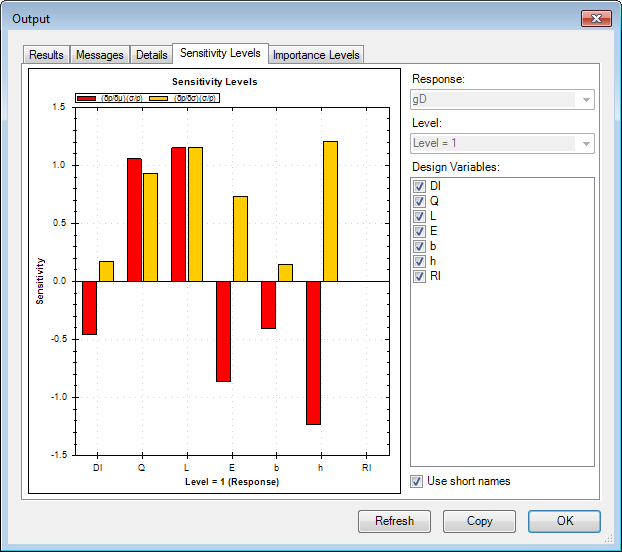Toggle the E design variable checkbox
This screenshot has width=622, height=552.
pyautogui.click(x=420, y=232)
